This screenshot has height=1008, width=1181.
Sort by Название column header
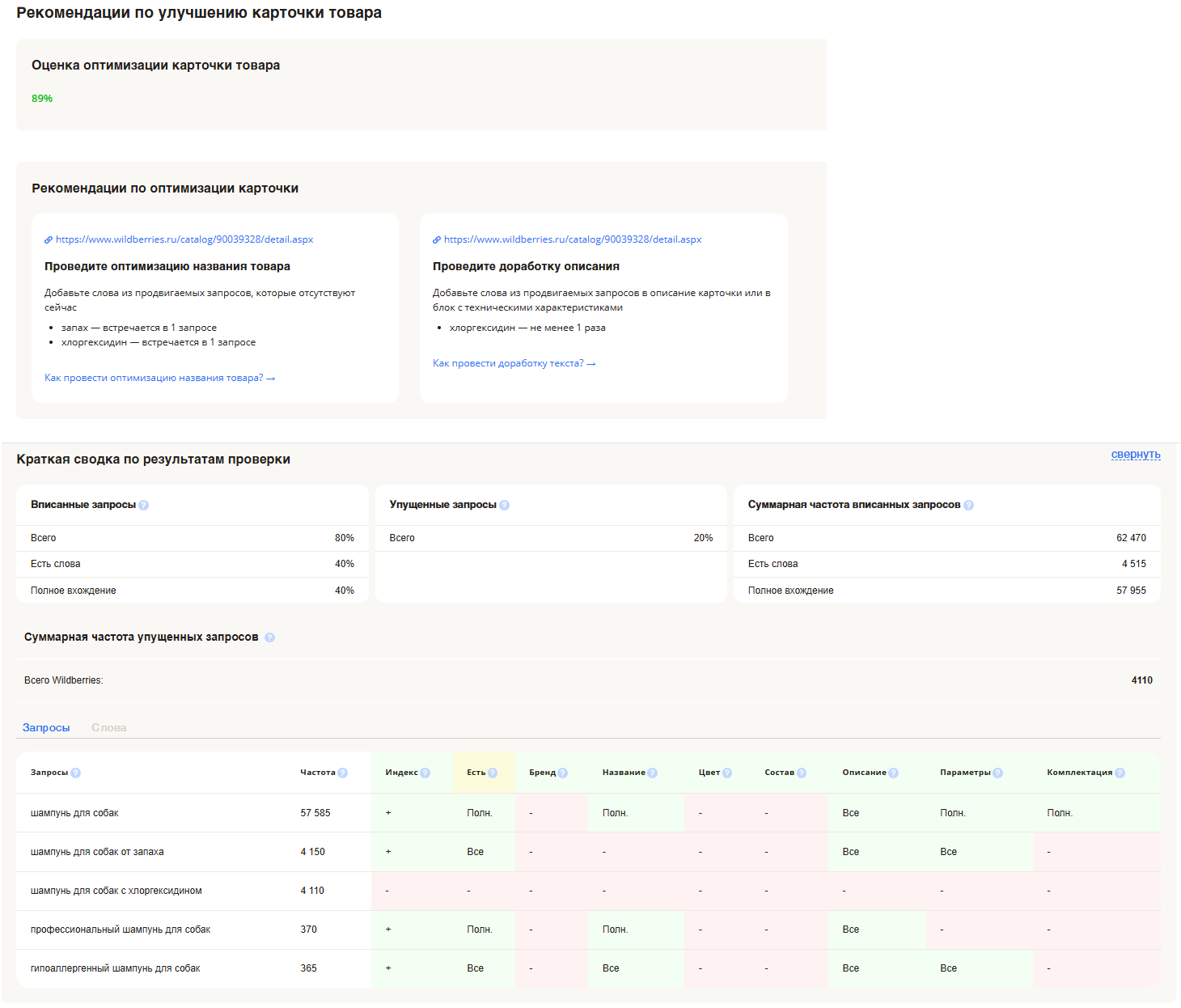click(x=624, y=773)
